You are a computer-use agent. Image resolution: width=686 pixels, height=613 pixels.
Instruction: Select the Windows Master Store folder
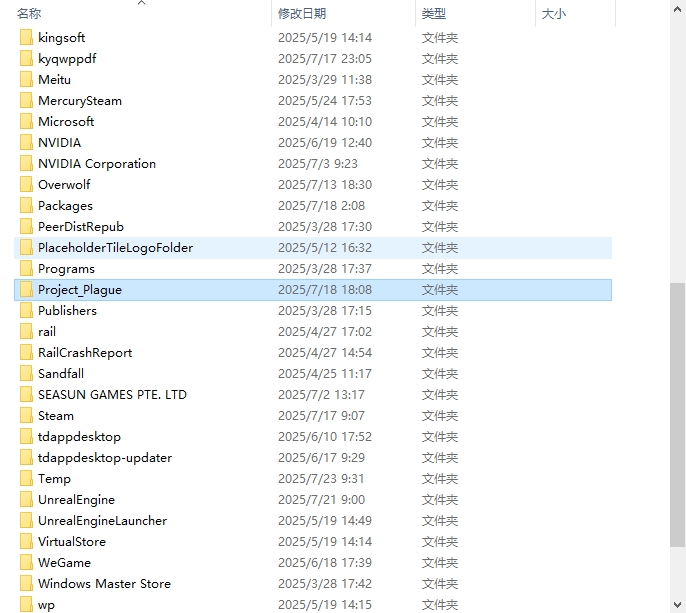click(x=104, y=584)
